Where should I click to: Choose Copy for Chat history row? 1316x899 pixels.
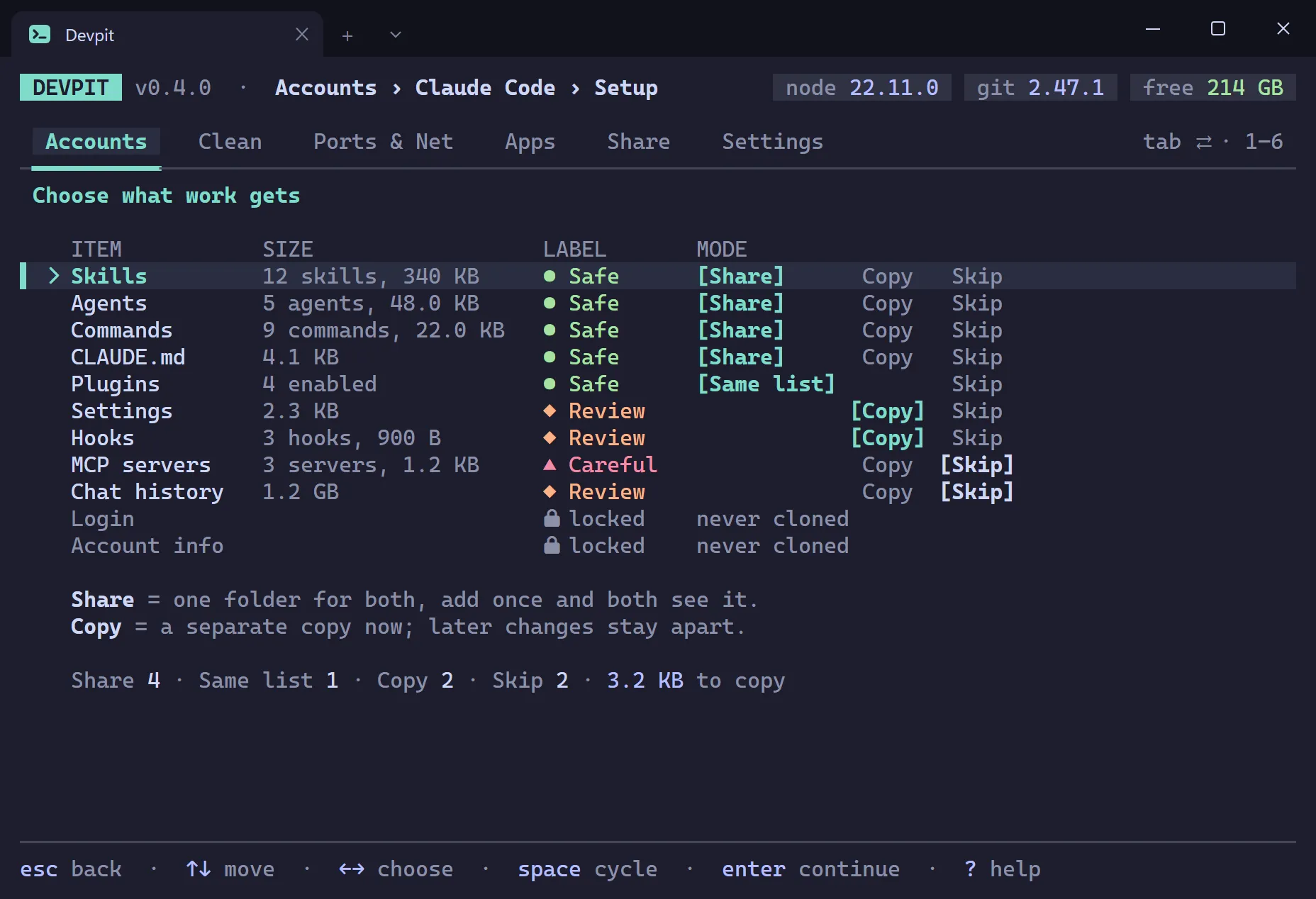pyautogui.click(x=887, y=491)
